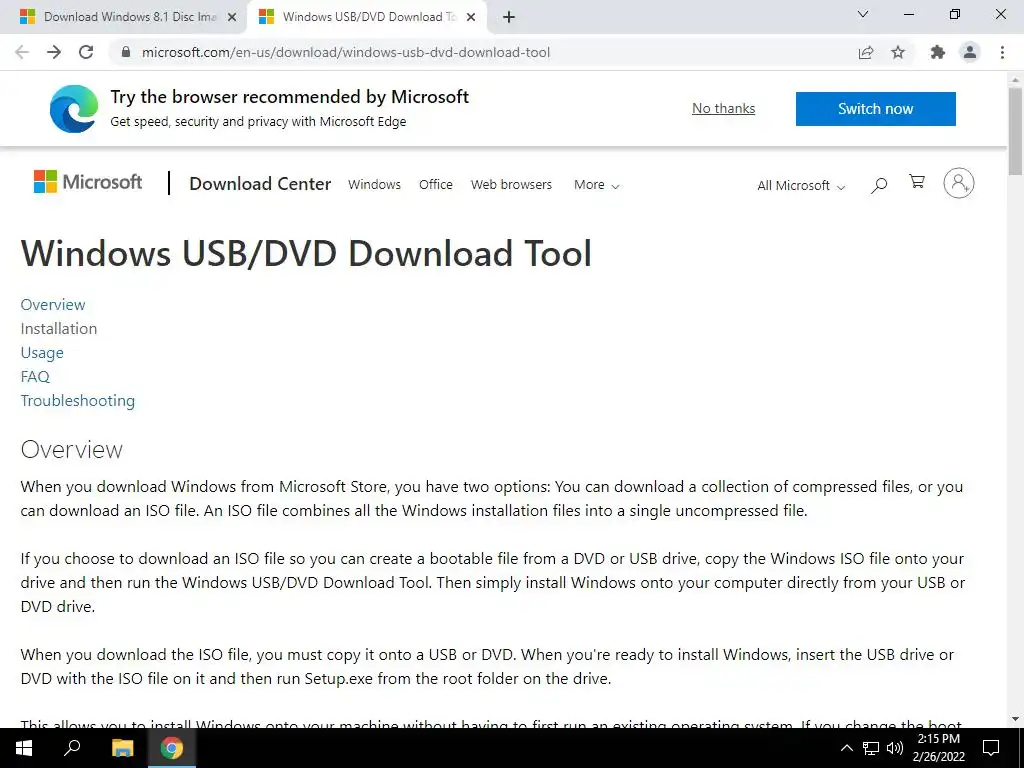1024x768 pixels.
Task: Close the Download Windows 8.1 Disc Image tab
Action: pyautogui.click(x=232, y=18)
